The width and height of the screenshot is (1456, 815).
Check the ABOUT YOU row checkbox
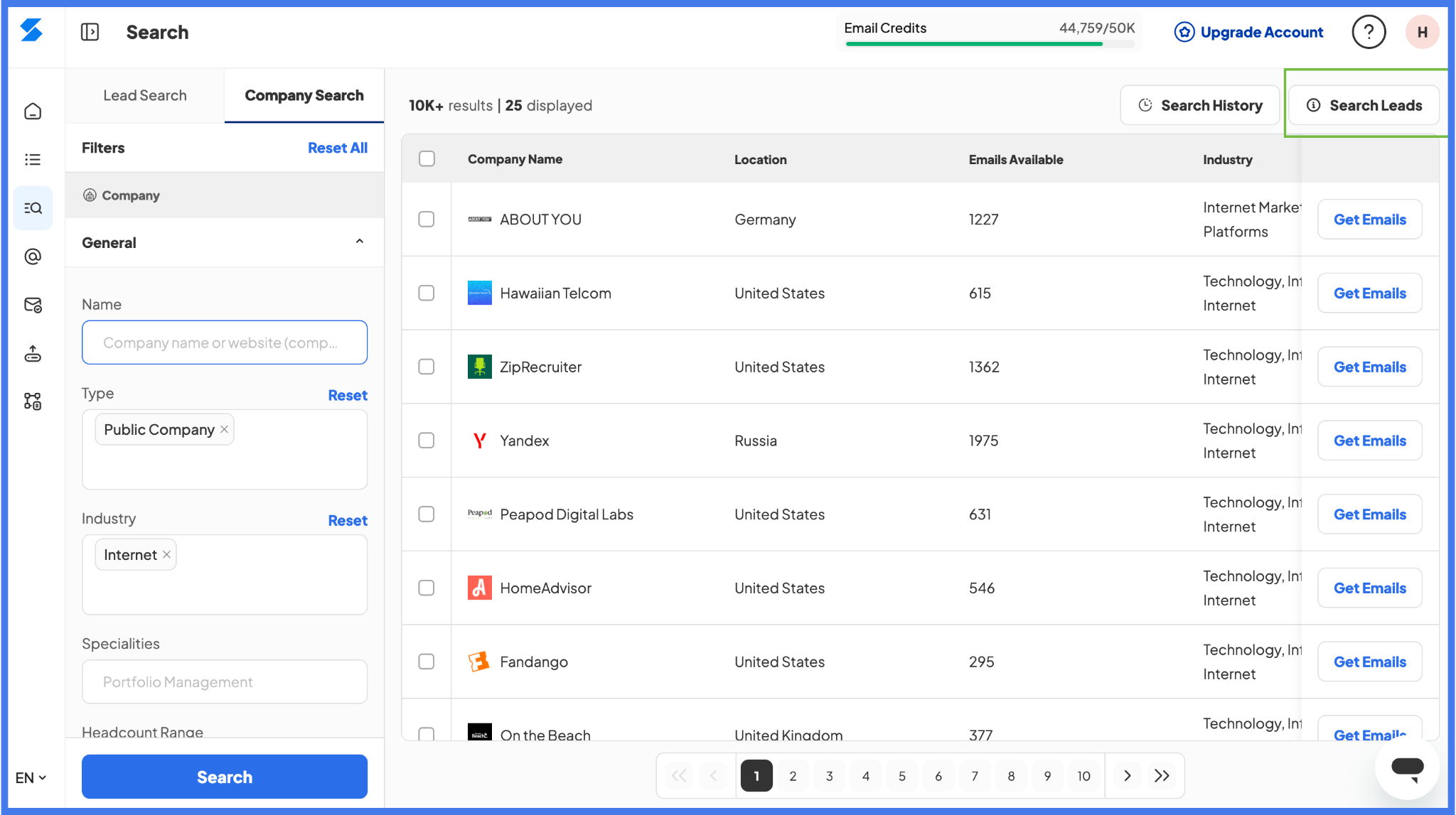pyautogui.click(x=427, y=219)
